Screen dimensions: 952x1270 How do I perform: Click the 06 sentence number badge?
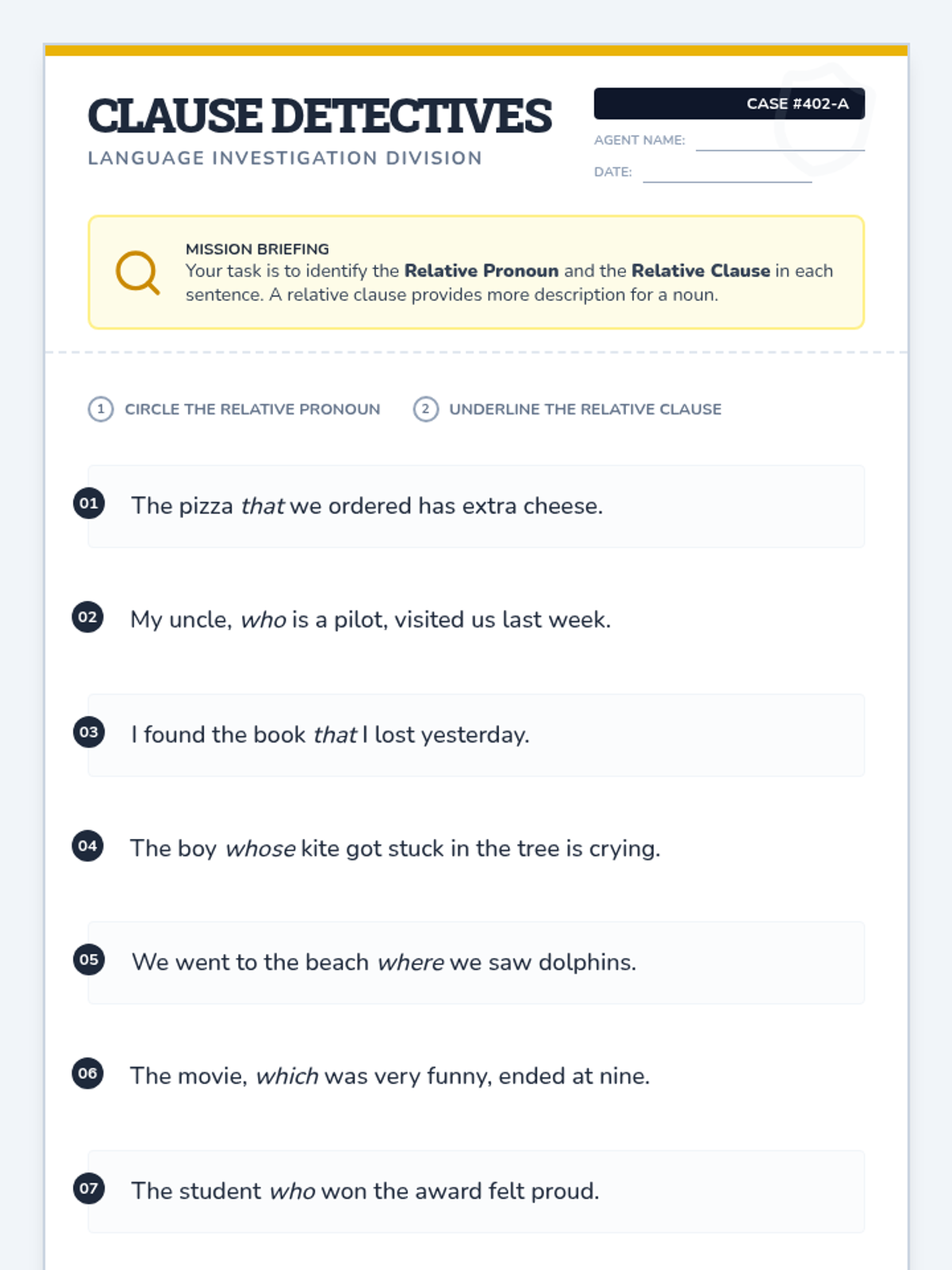click(88, 1074)
